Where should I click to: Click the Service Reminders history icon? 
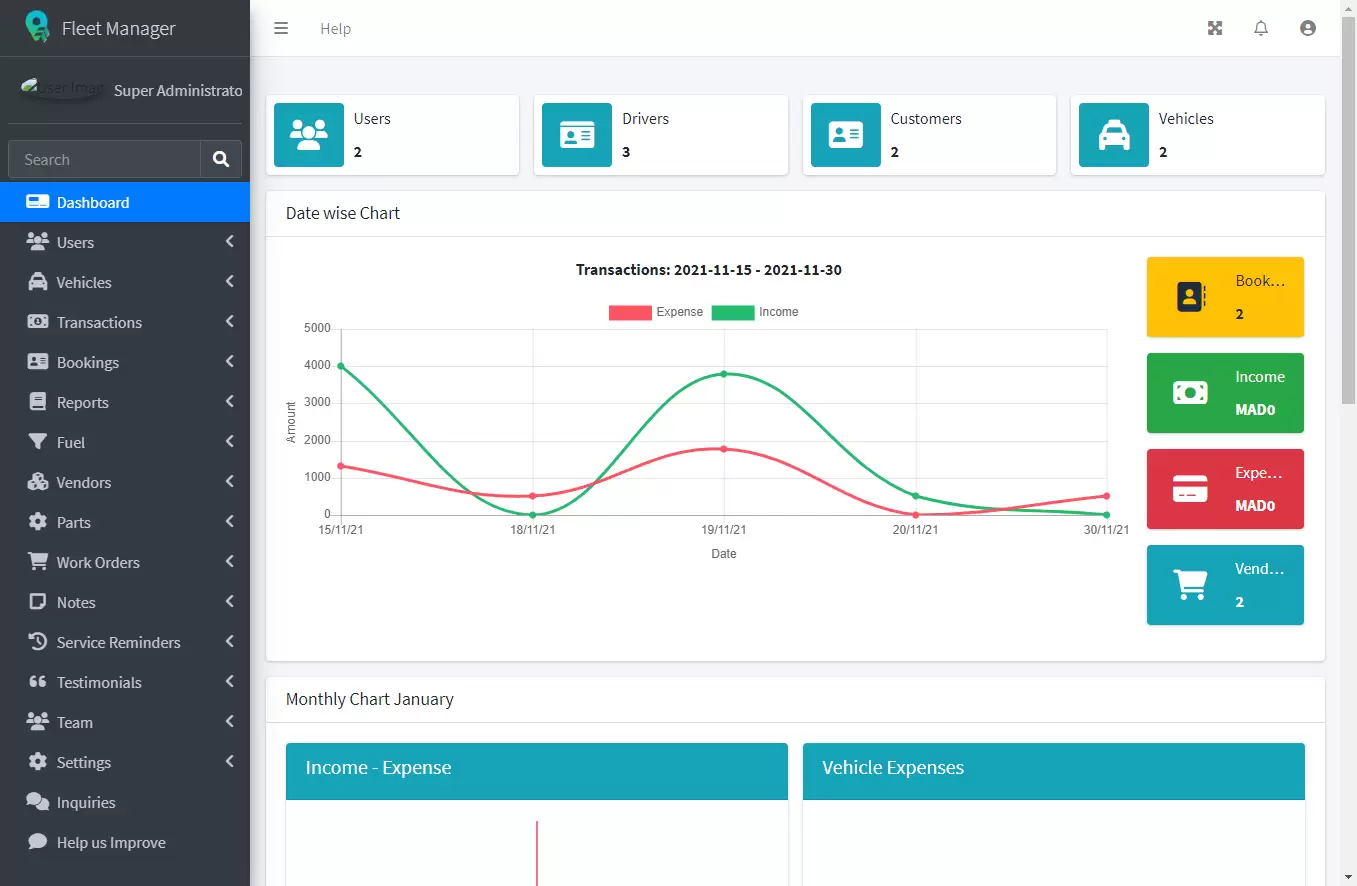[38, 642]
